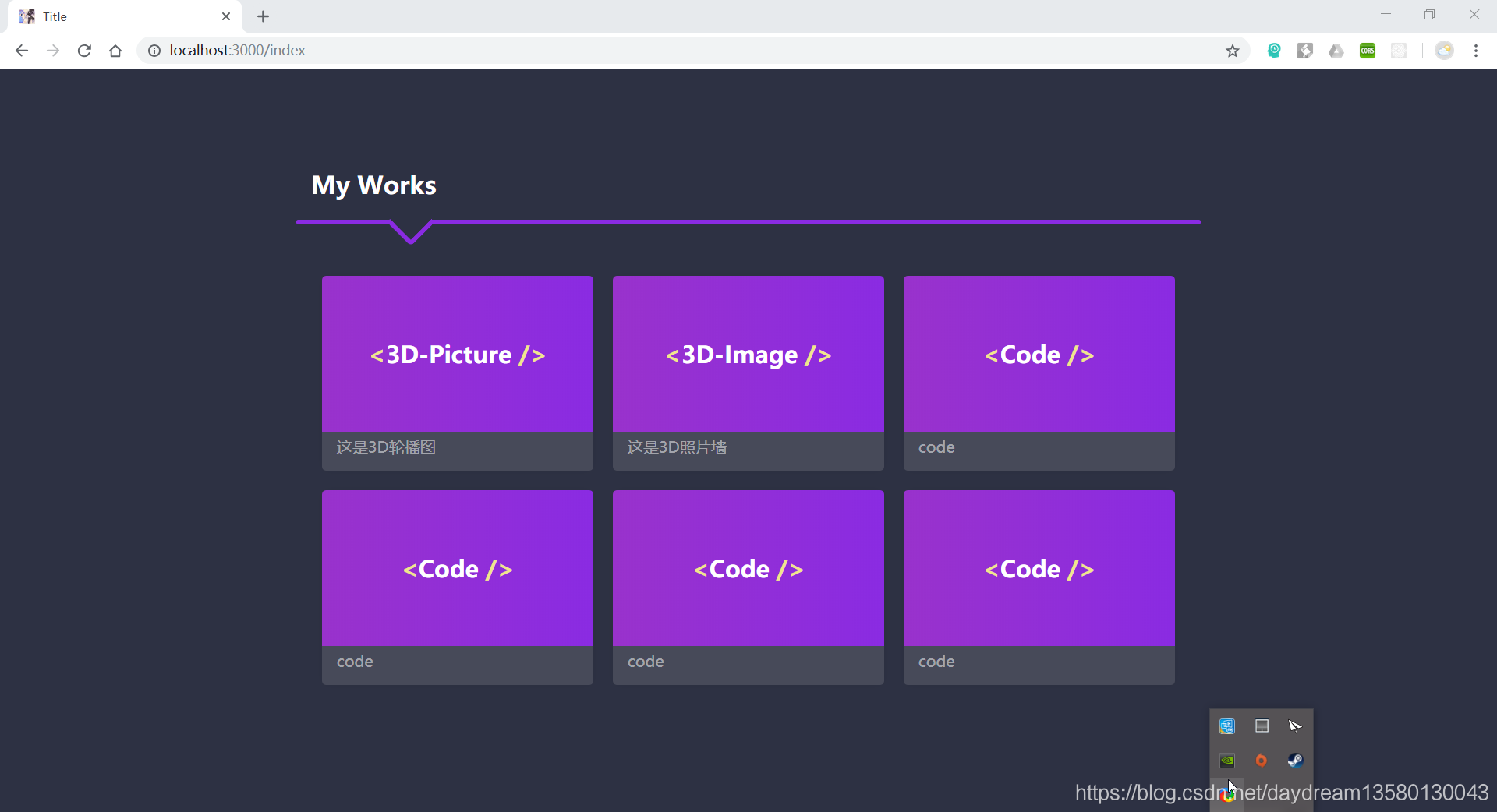Toggle the green CORS extension
This screenshot has width=1497, height=812.
point(1368,51)
